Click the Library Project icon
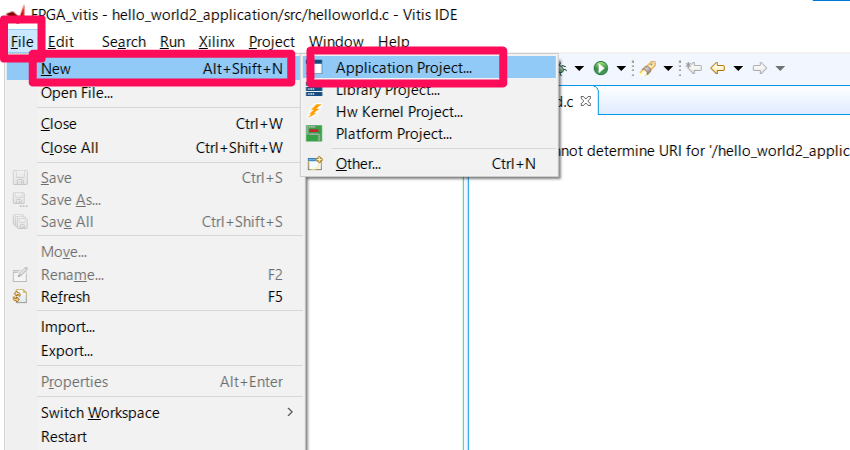 (314, 91)
